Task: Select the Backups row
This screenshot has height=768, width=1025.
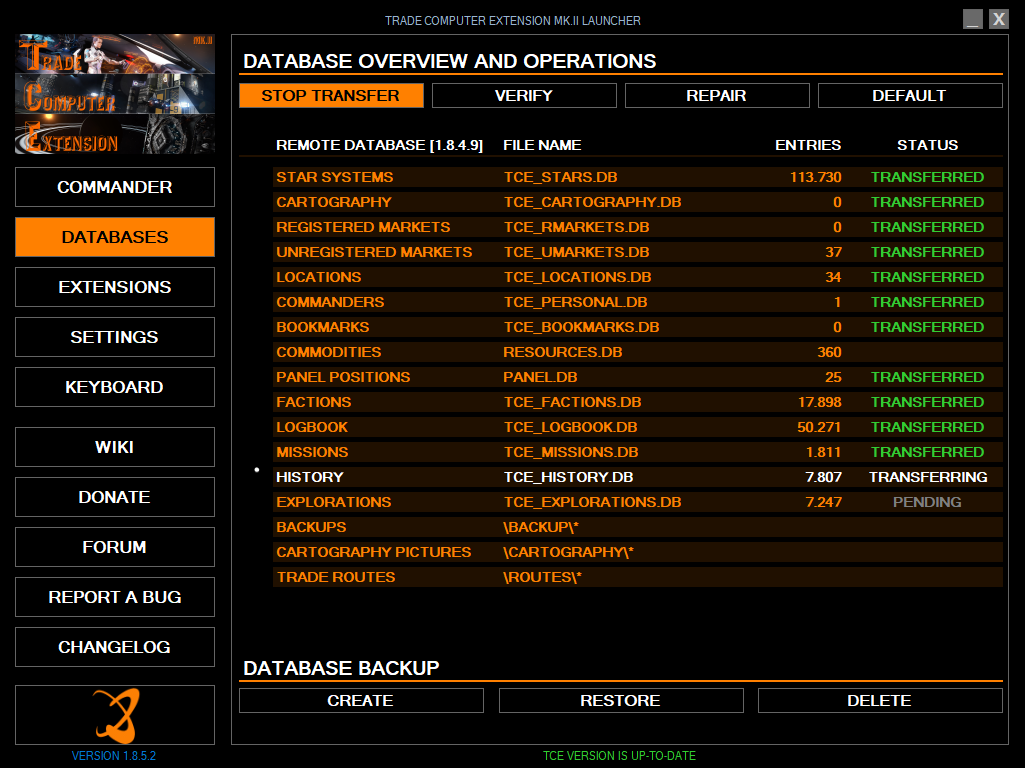Action: pyautogui.click(x=637, y=527)
